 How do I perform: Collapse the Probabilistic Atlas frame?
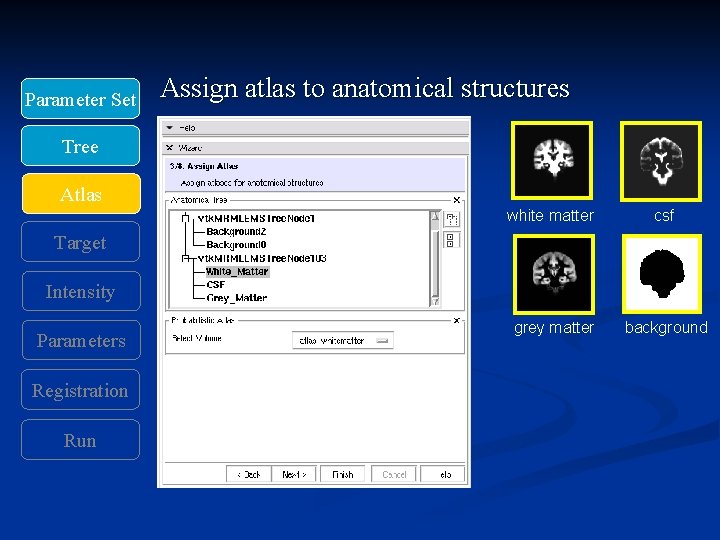456,321
